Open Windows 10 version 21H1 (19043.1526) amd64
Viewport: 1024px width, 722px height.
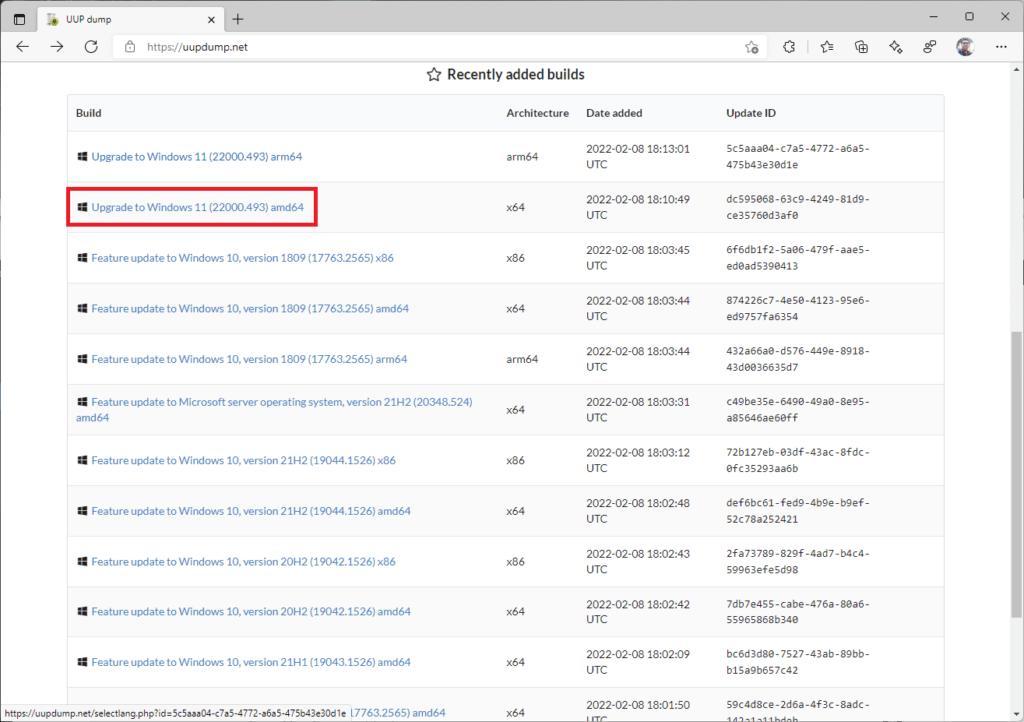tap(250, 662)
